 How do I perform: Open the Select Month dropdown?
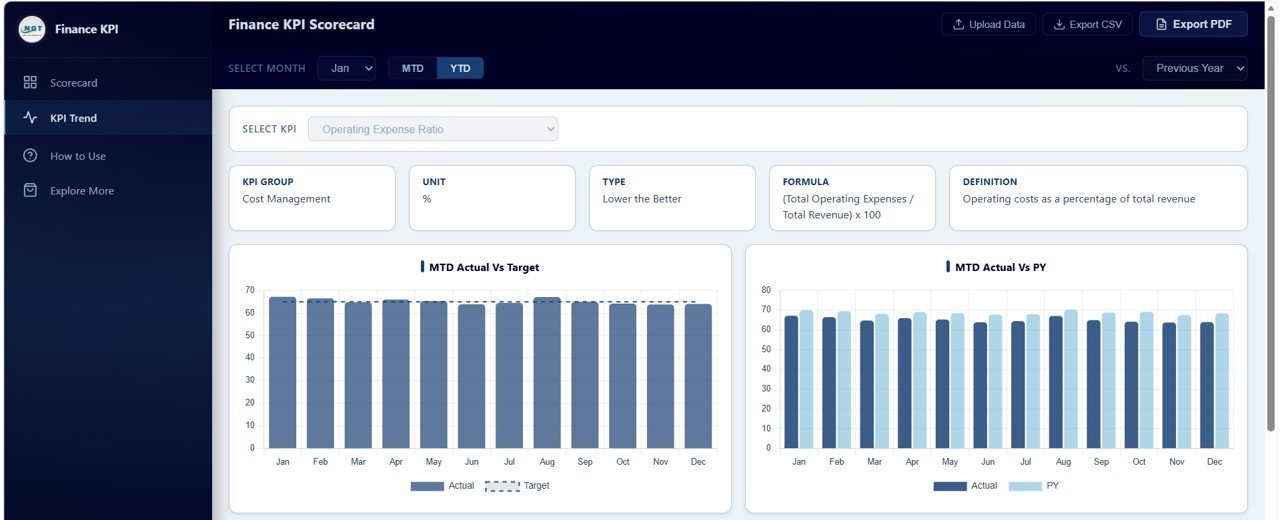347,68
